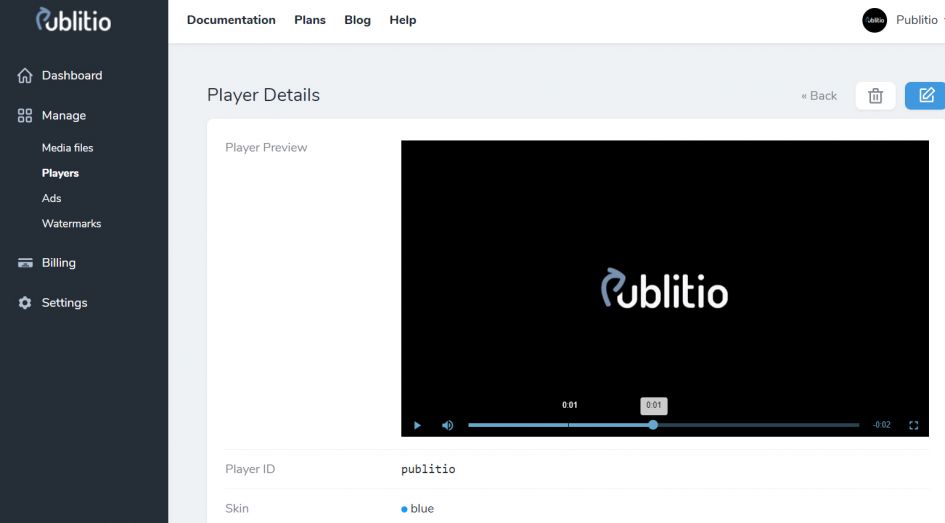Open Documentation in top menu
The width and height of the screenshot is (945, 523).
click(231, 20)
